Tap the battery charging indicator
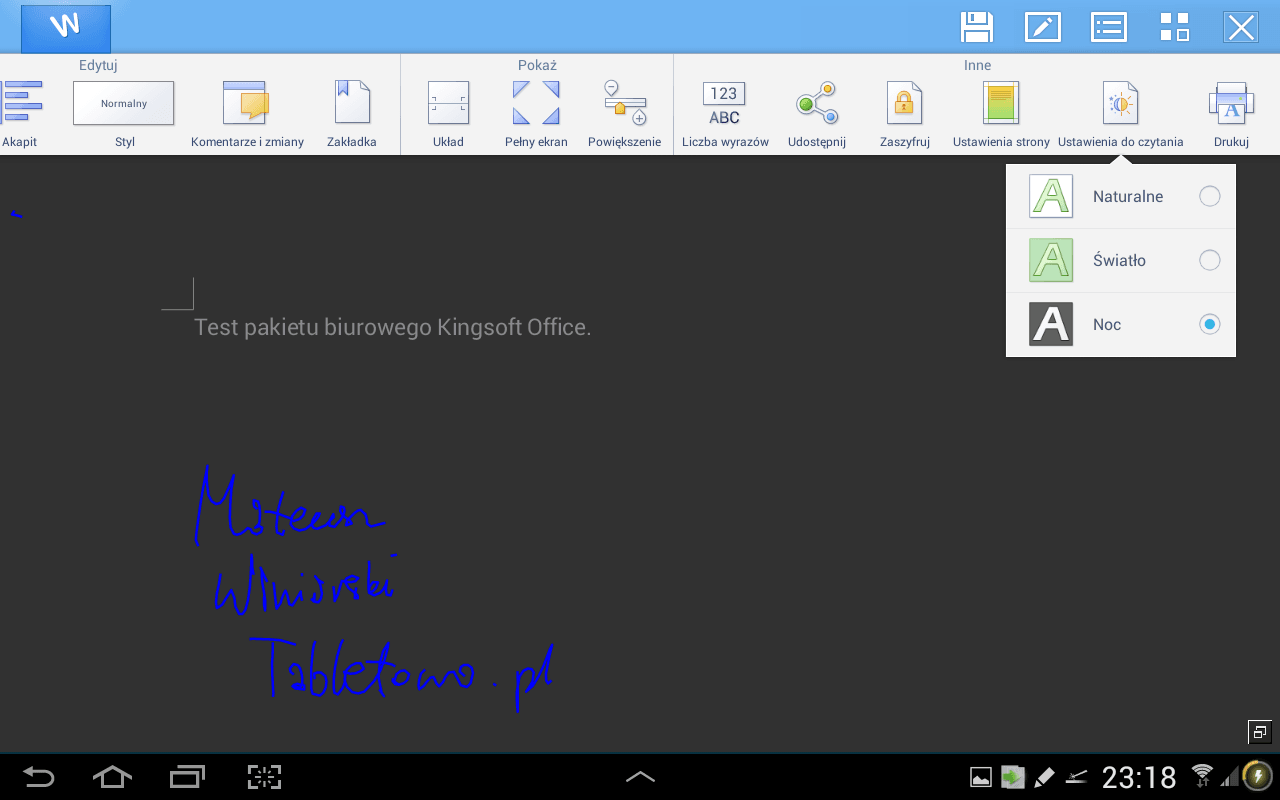 coord(1256,776)
